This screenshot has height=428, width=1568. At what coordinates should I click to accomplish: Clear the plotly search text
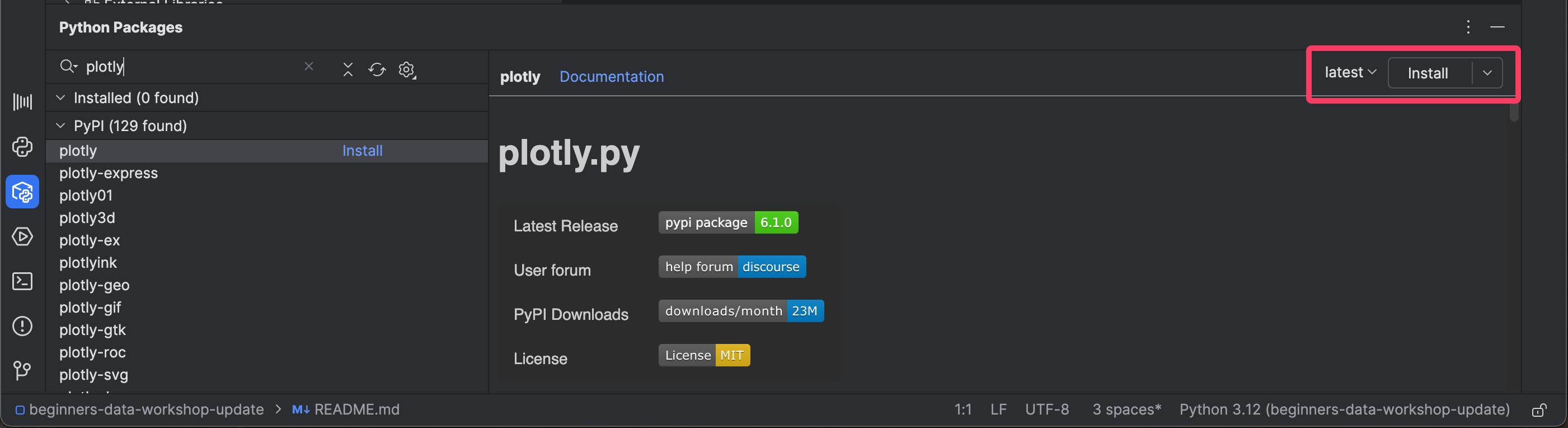tap(308, 67)
